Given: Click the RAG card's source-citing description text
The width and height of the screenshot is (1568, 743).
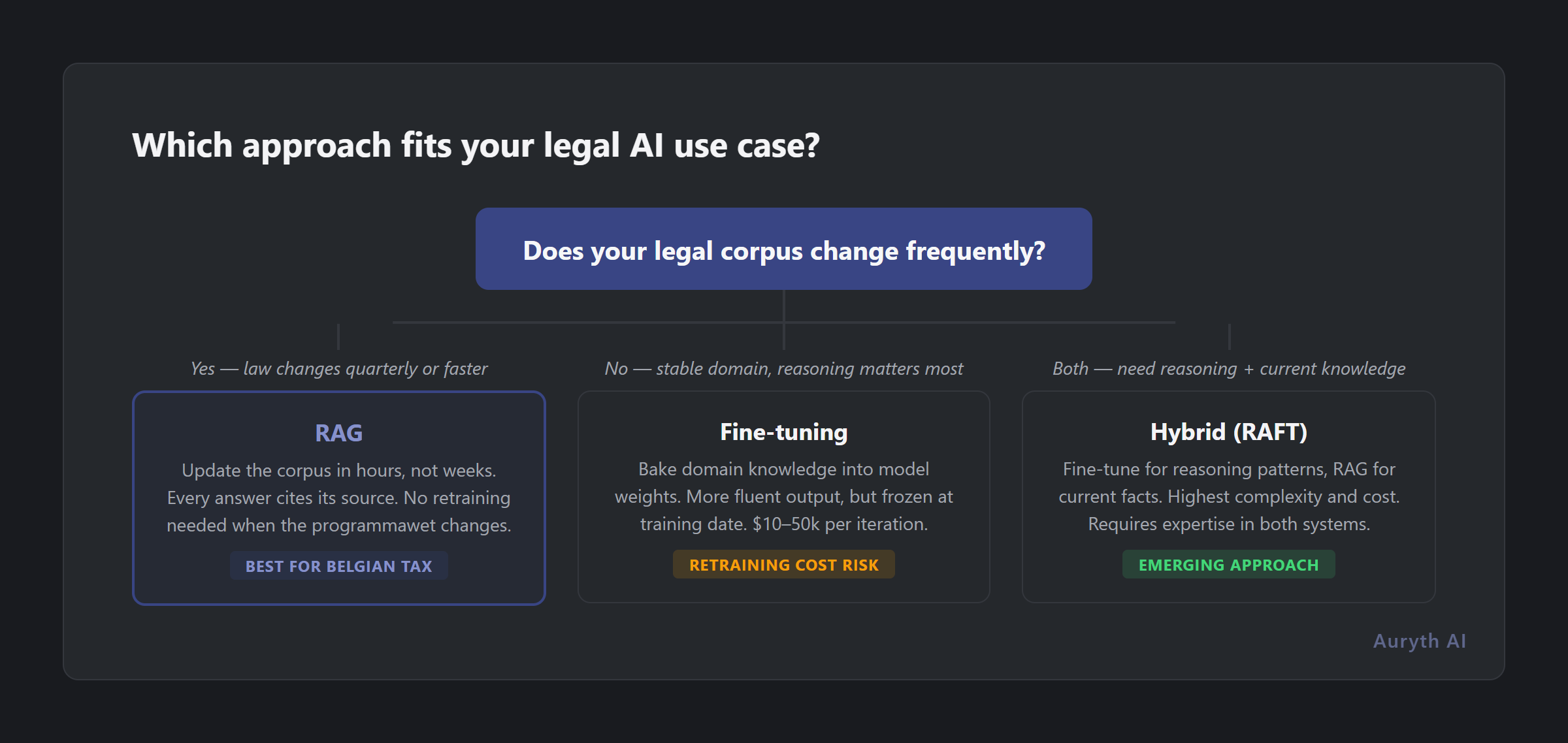Looking at the screenshot, I should 339,497.
